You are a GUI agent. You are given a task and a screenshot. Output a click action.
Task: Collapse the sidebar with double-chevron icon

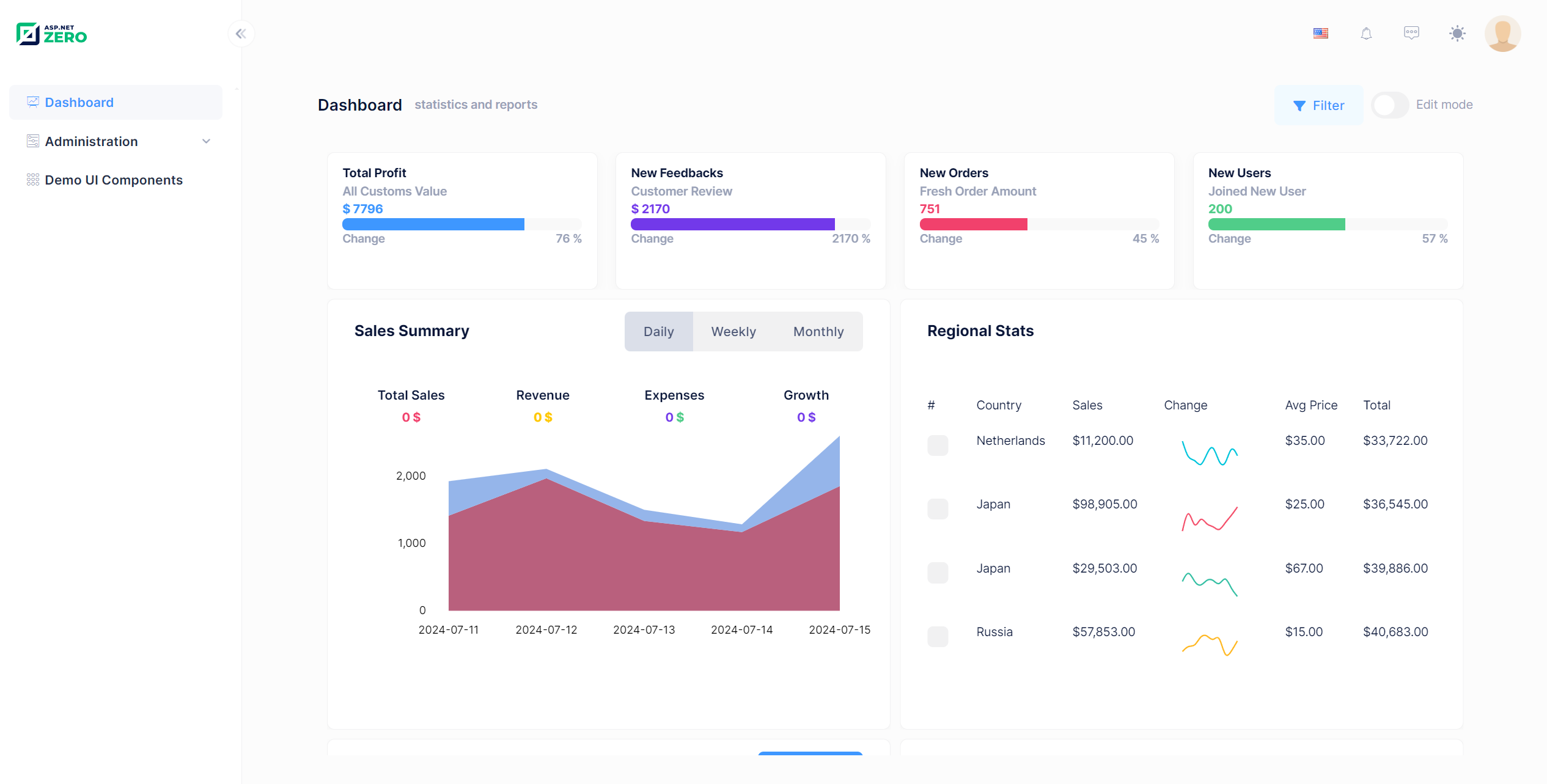click(x=241, y=34)
